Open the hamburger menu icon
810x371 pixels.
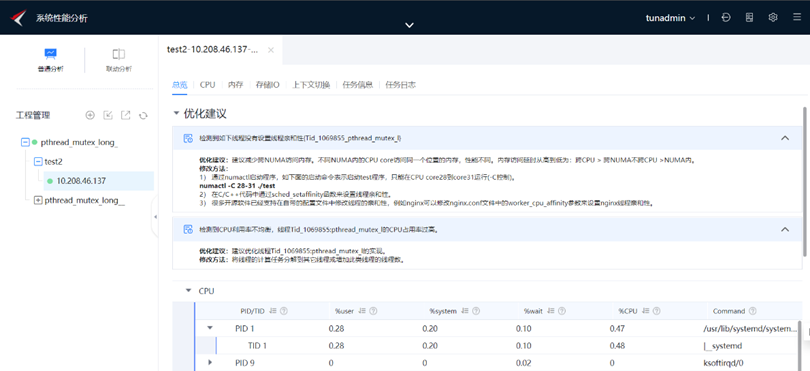[797, 18]
